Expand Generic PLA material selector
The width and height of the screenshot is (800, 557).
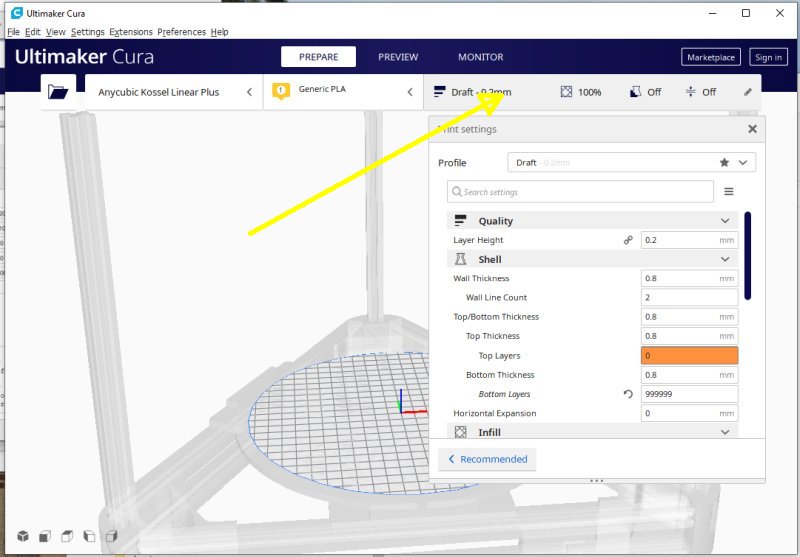(343, 92)
